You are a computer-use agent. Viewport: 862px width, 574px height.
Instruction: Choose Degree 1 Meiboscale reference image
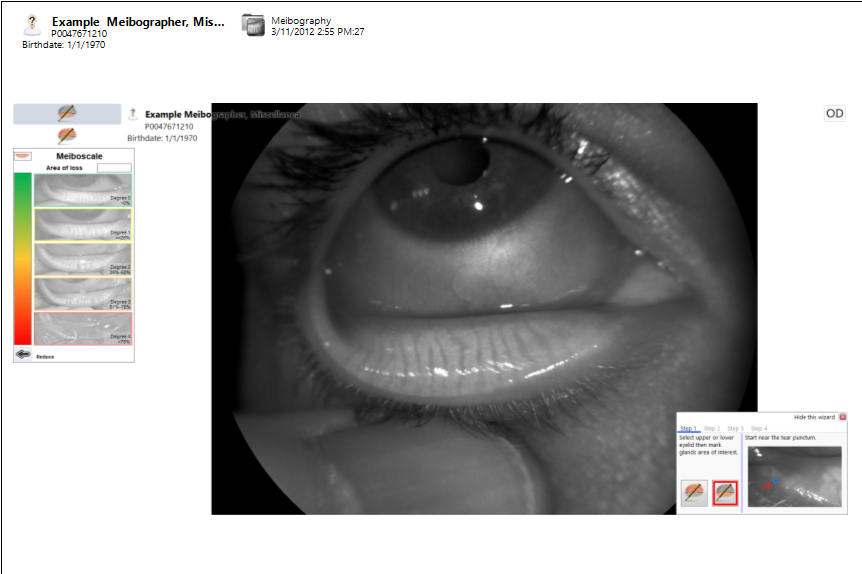coord(83,224)
